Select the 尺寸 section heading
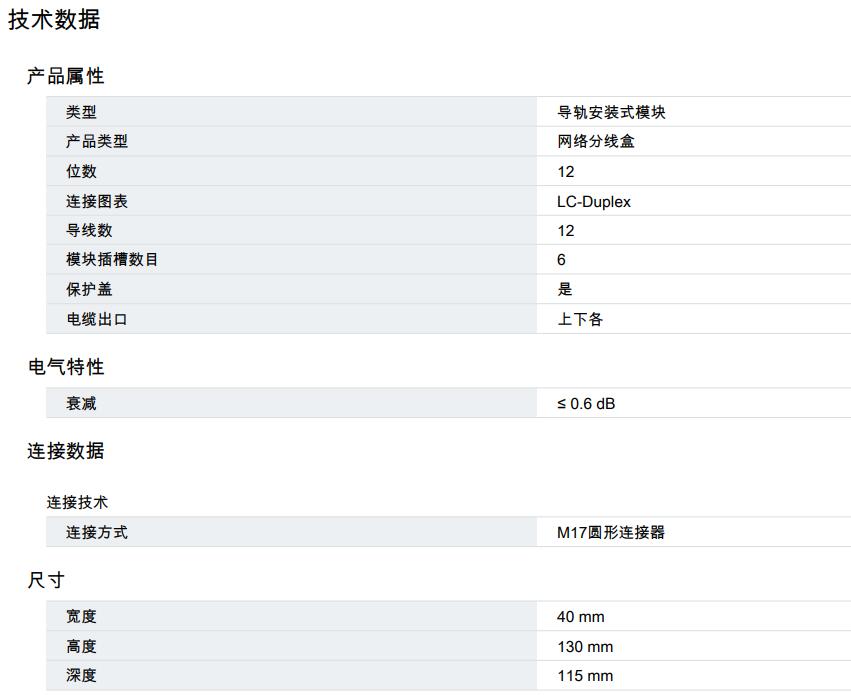This screenshot has width=851, height=695. pyautogui.click(x=46, y=580)
